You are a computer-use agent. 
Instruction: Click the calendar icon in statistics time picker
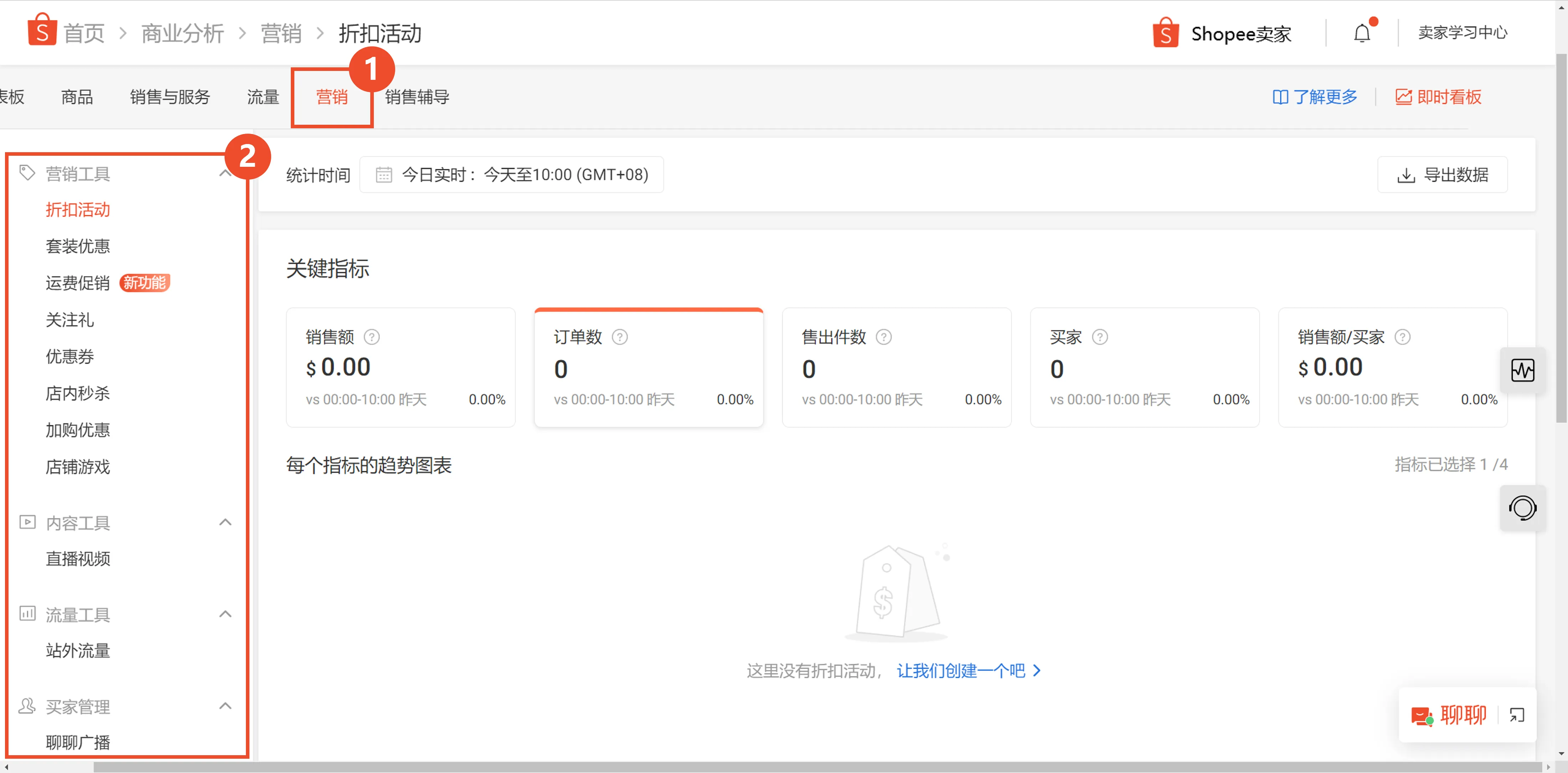pyautogui.click(x=383, y=175)
